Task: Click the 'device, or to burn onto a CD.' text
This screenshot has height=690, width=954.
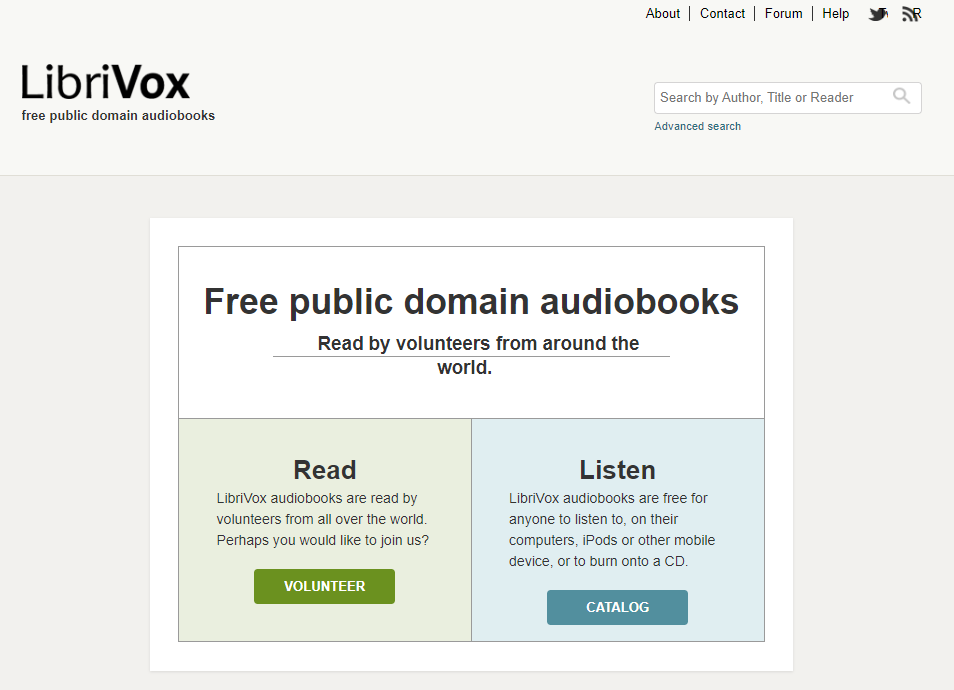Action: click(x=598, y=561)
